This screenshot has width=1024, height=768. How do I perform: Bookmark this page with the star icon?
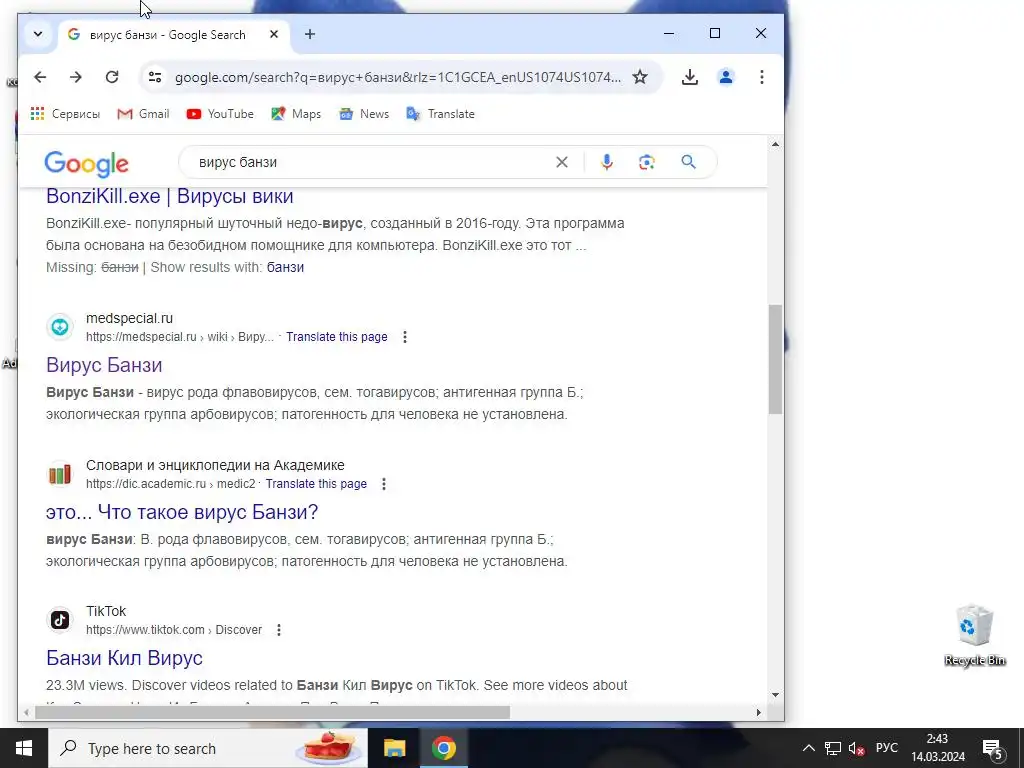[x=640, y=77]
